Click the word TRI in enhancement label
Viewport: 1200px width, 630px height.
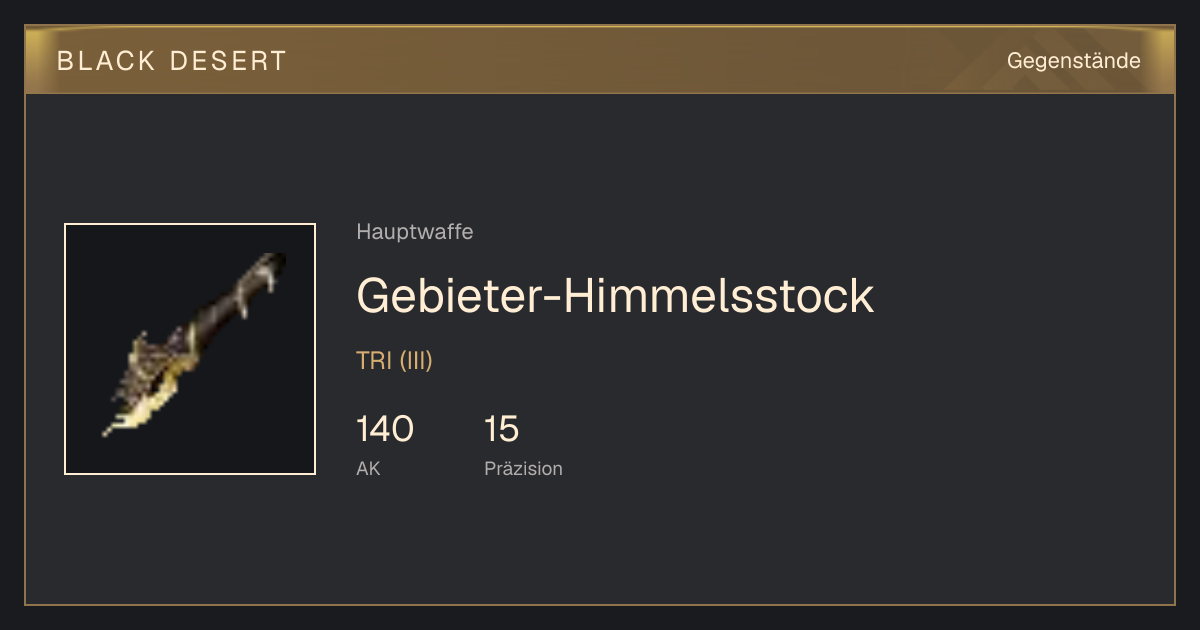(x=374, y=361)
